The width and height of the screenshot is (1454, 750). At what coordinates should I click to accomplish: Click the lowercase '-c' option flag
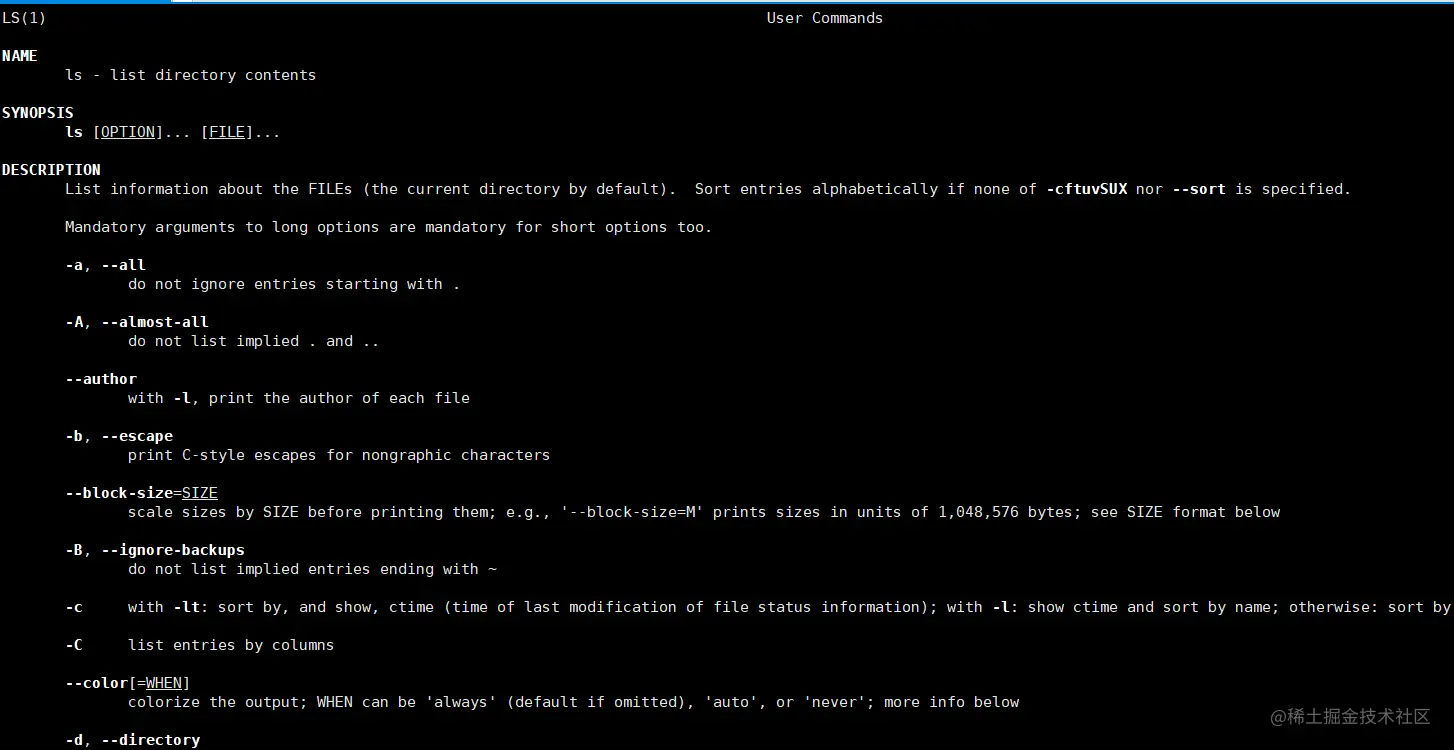point(74,607)
